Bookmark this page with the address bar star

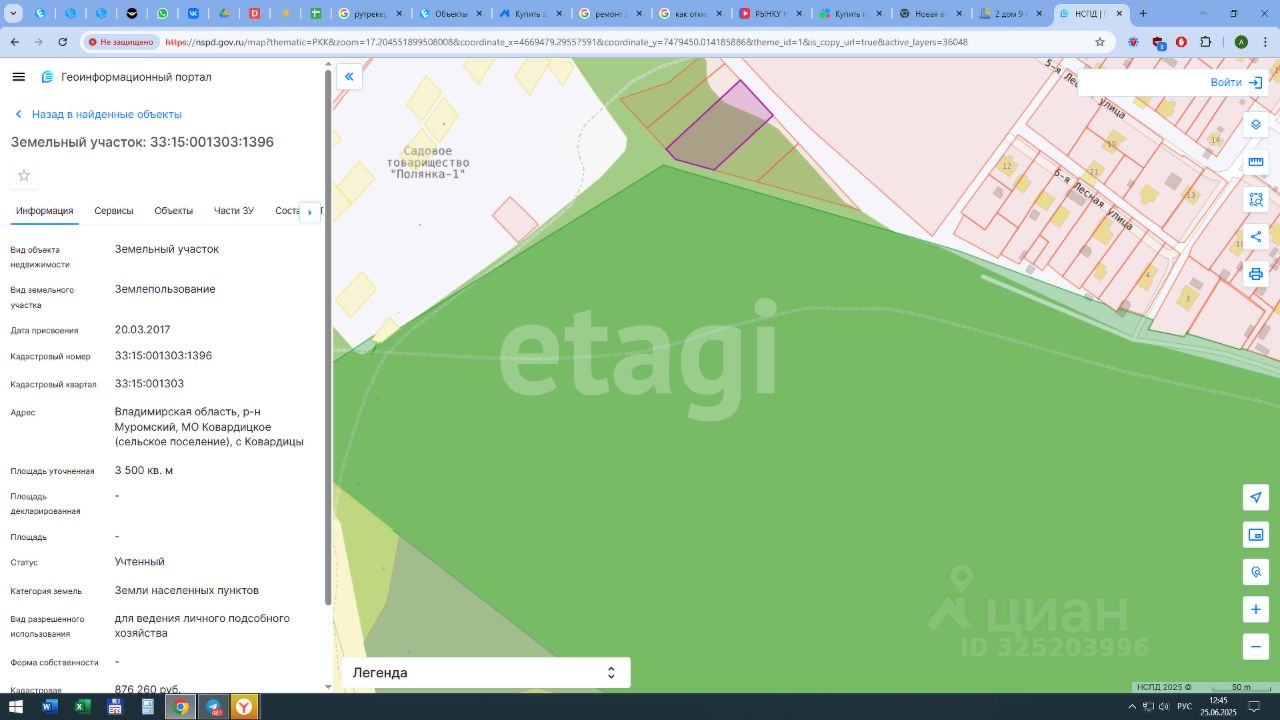1100,42
